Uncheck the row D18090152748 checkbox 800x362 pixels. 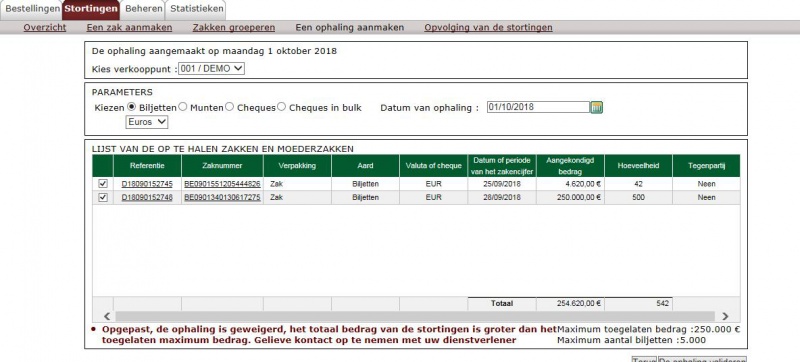pyautogui.click(x=103, y=197)
